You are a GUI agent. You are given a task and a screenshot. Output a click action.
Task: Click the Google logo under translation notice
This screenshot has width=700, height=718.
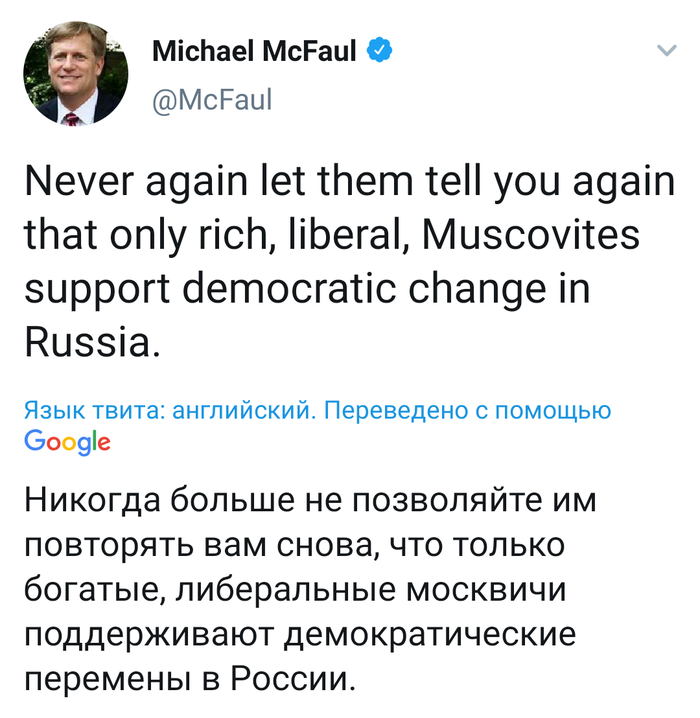pos(66,442)
